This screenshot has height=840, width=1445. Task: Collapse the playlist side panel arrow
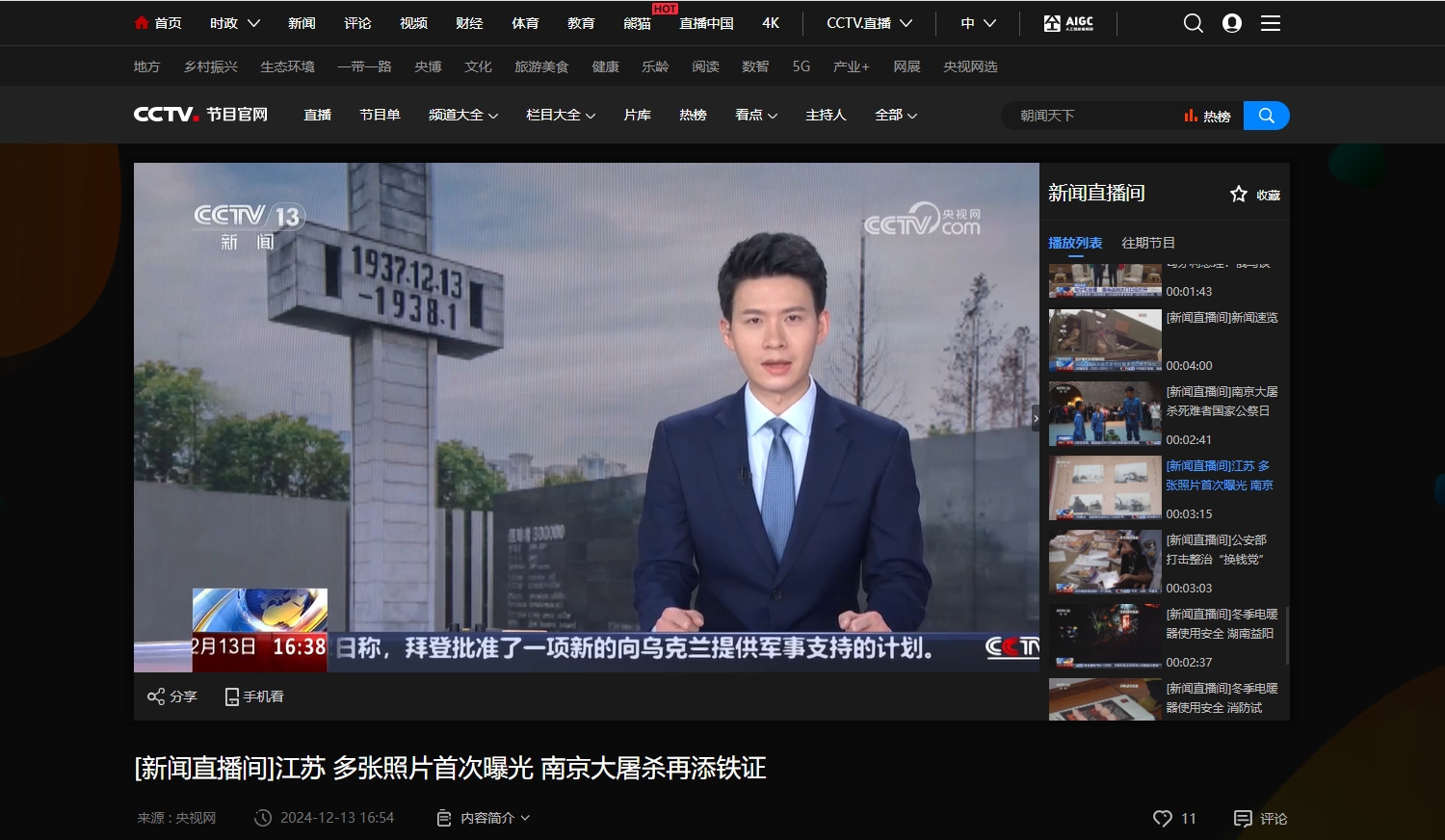pyautogui.click(x=1036, y=417)
